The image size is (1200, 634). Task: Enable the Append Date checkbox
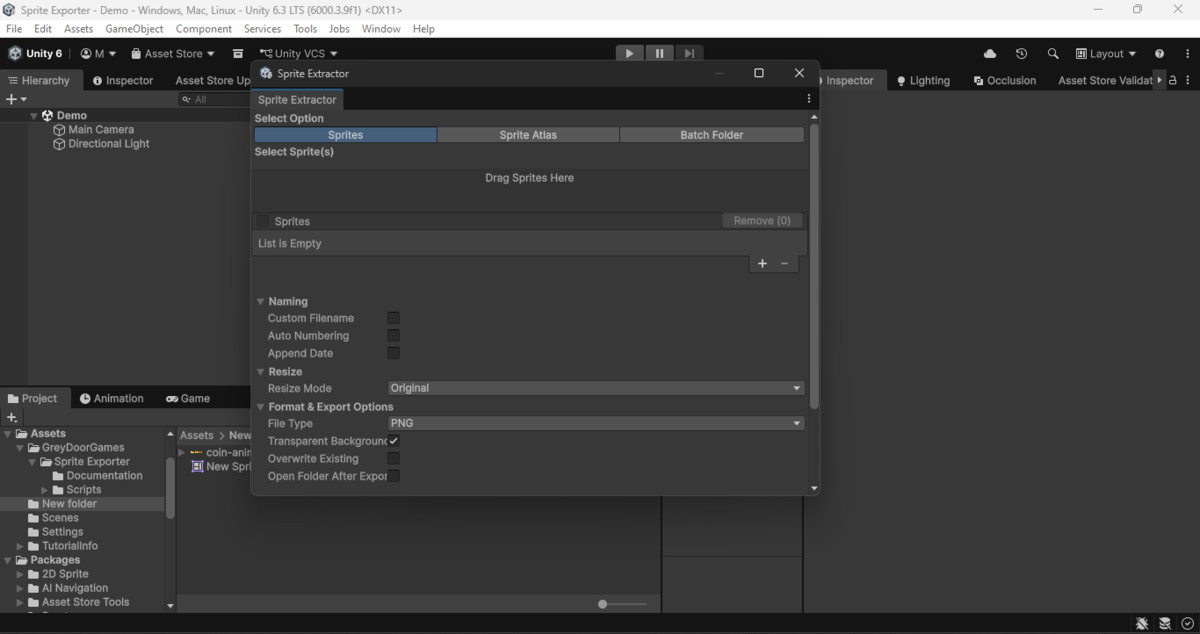pyautogui.click(x=393, y=353)
